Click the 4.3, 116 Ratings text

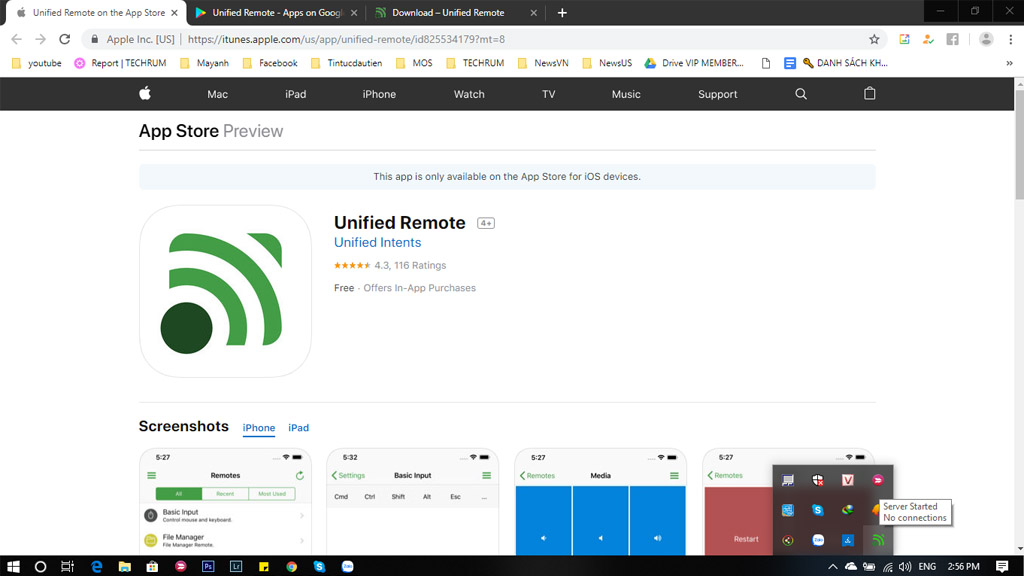(410, 265)
